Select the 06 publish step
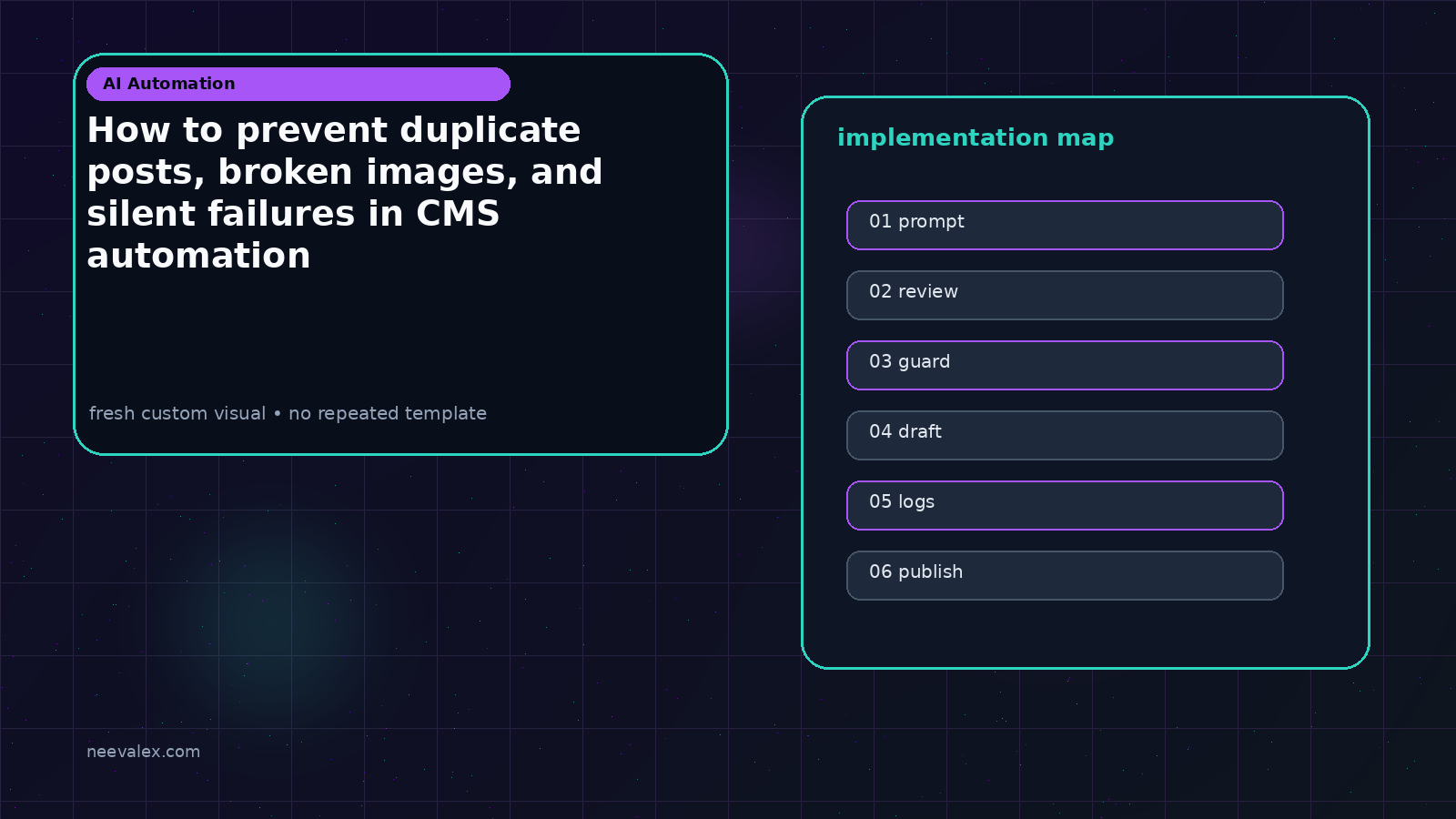The height and width of the screenshot is (819, 1456). point(1065,575)
